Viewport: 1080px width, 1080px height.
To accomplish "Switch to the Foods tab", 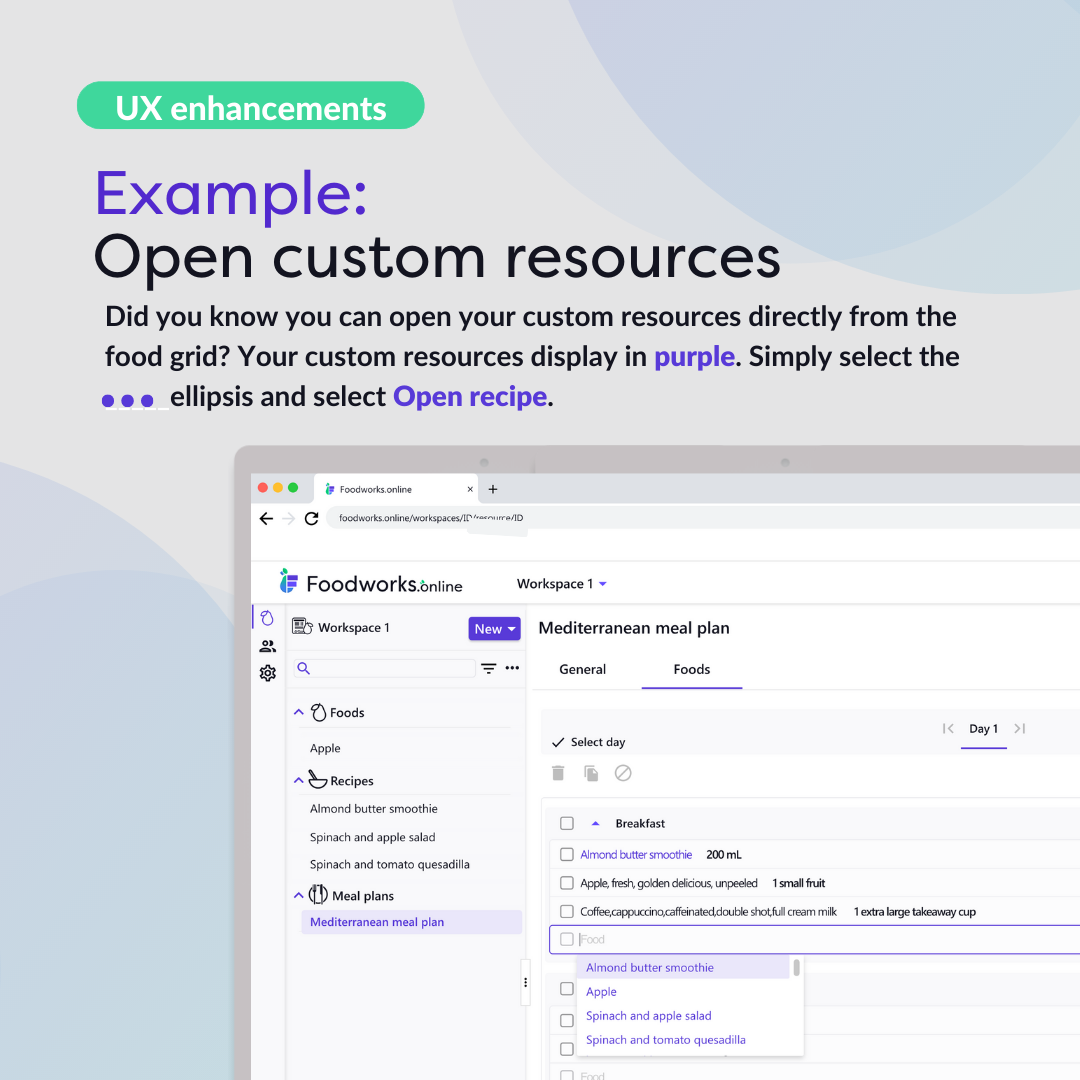I will pos(692,669).
